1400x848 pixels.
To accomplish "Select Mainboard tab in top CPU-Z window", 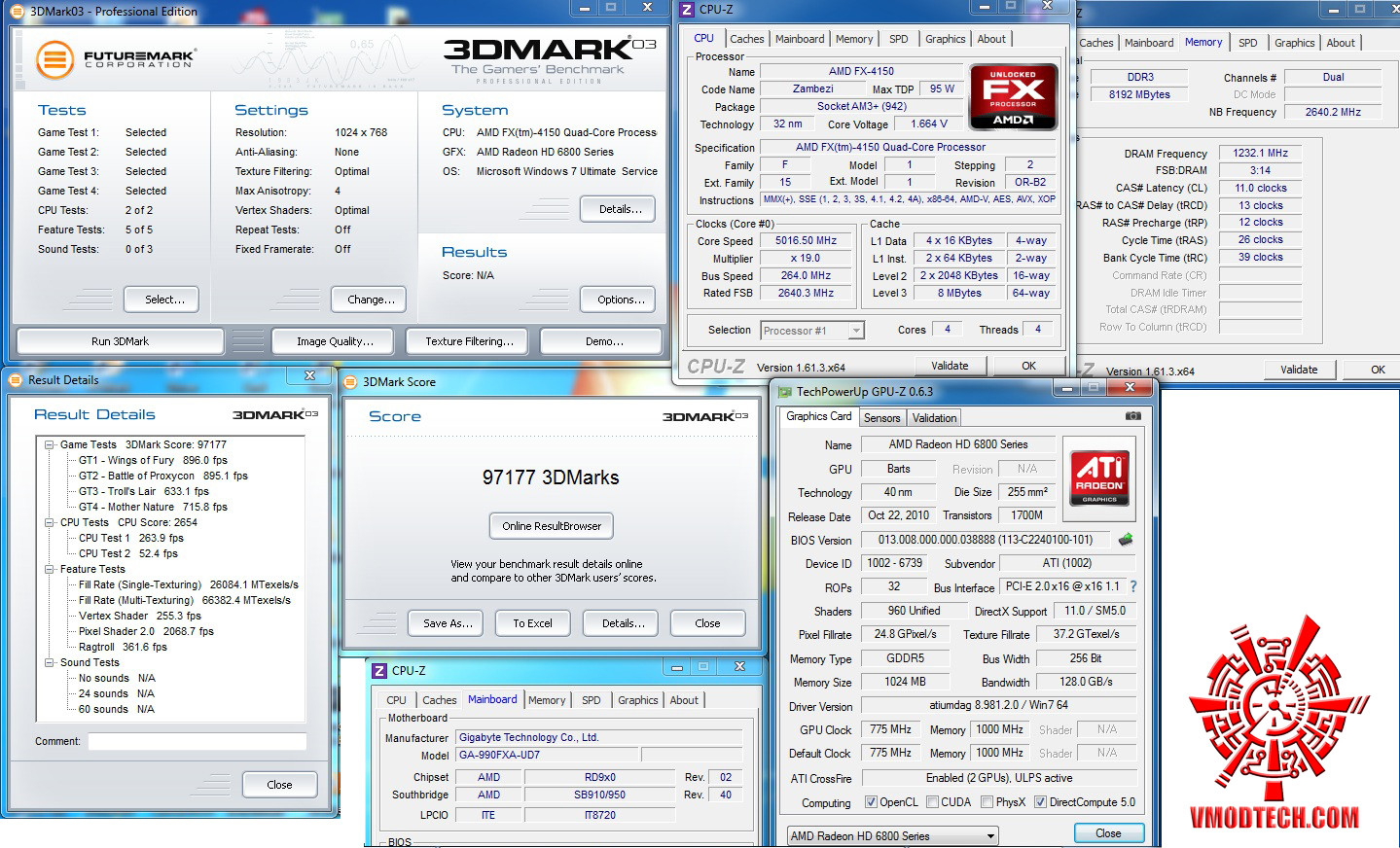I will (x=800, y=39).
